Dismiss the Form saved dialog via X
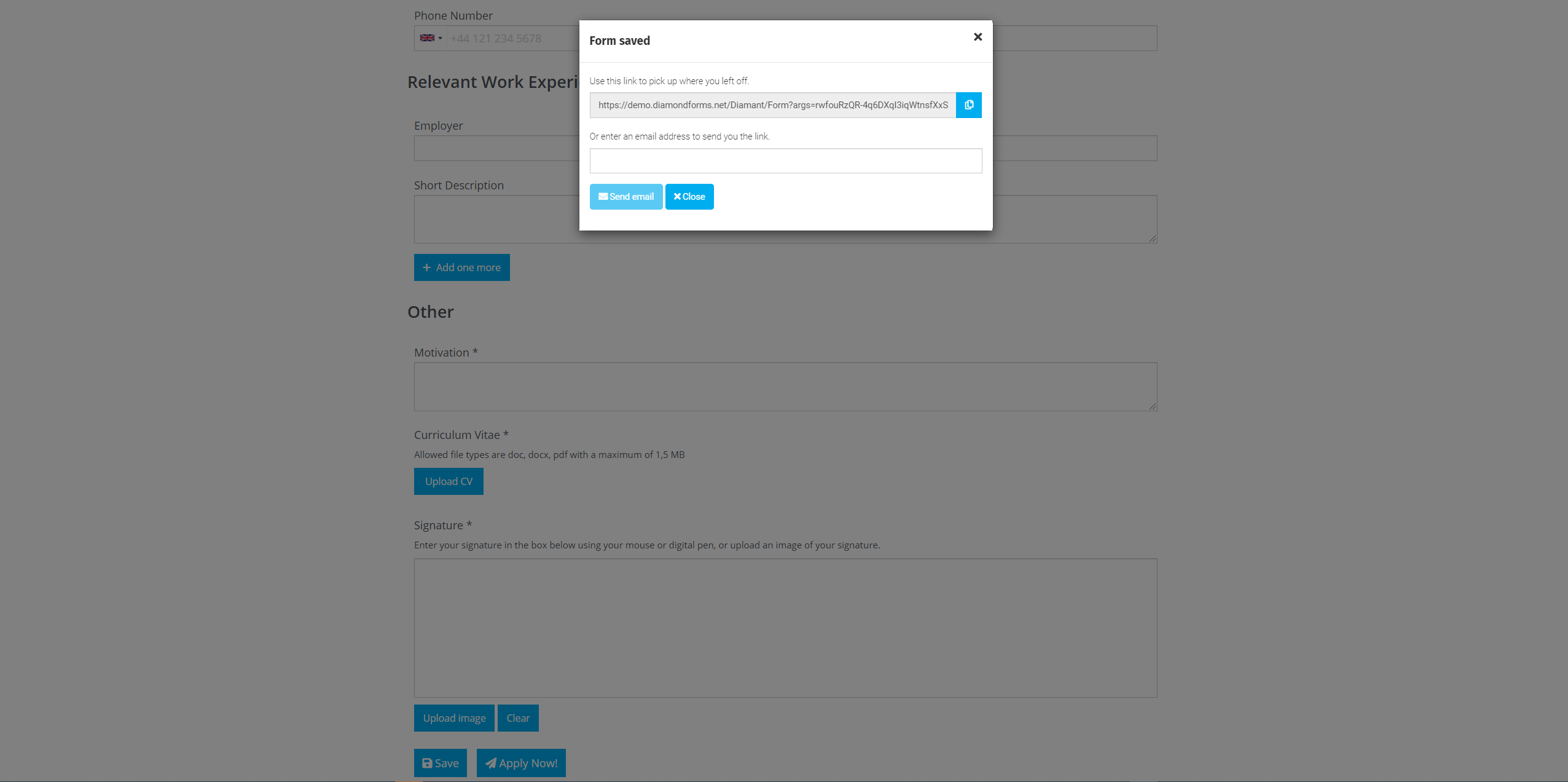 pyautogui.click(x=977, y=37)
